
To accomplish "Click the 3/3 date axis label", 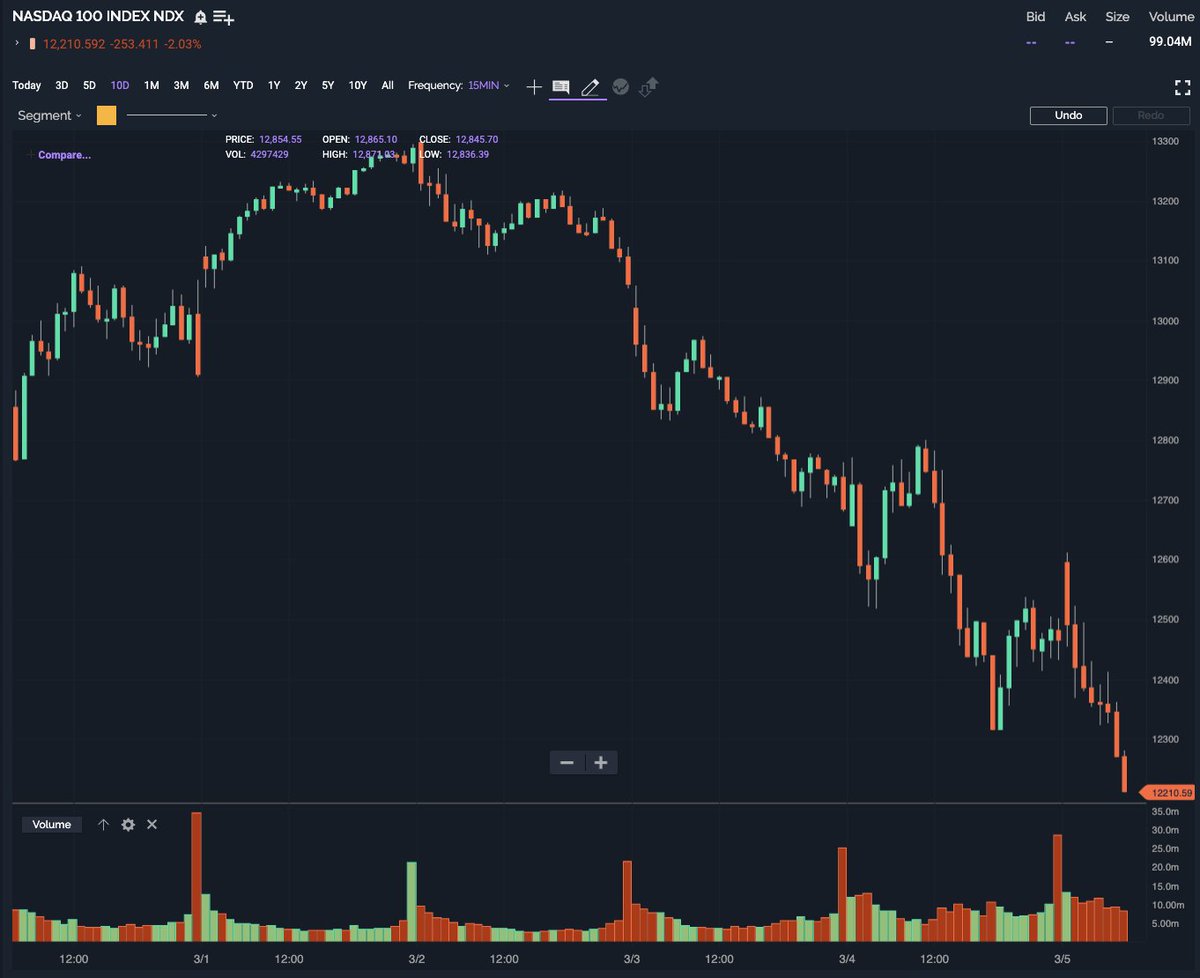I will (632, 959).
